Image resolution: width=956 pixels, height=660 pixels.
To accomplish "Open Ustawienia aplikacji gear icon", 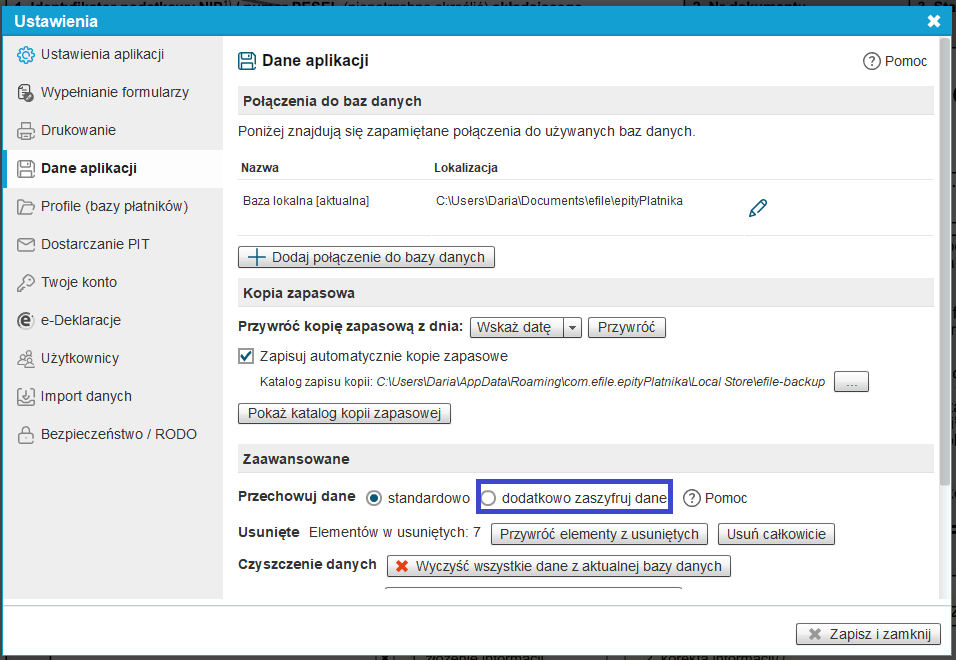I will (26, 55).
